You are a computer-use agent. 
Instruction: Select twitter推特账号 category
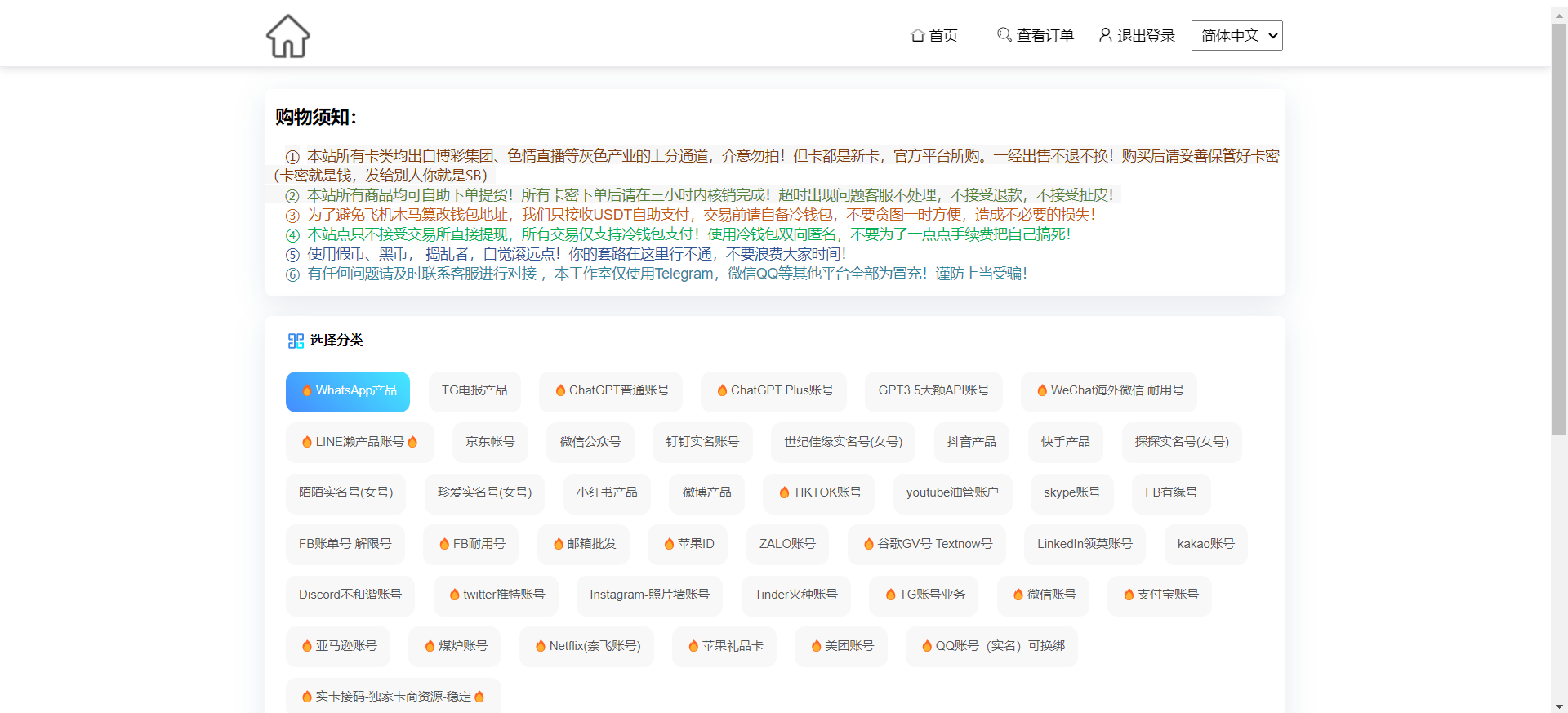[496, 595]
